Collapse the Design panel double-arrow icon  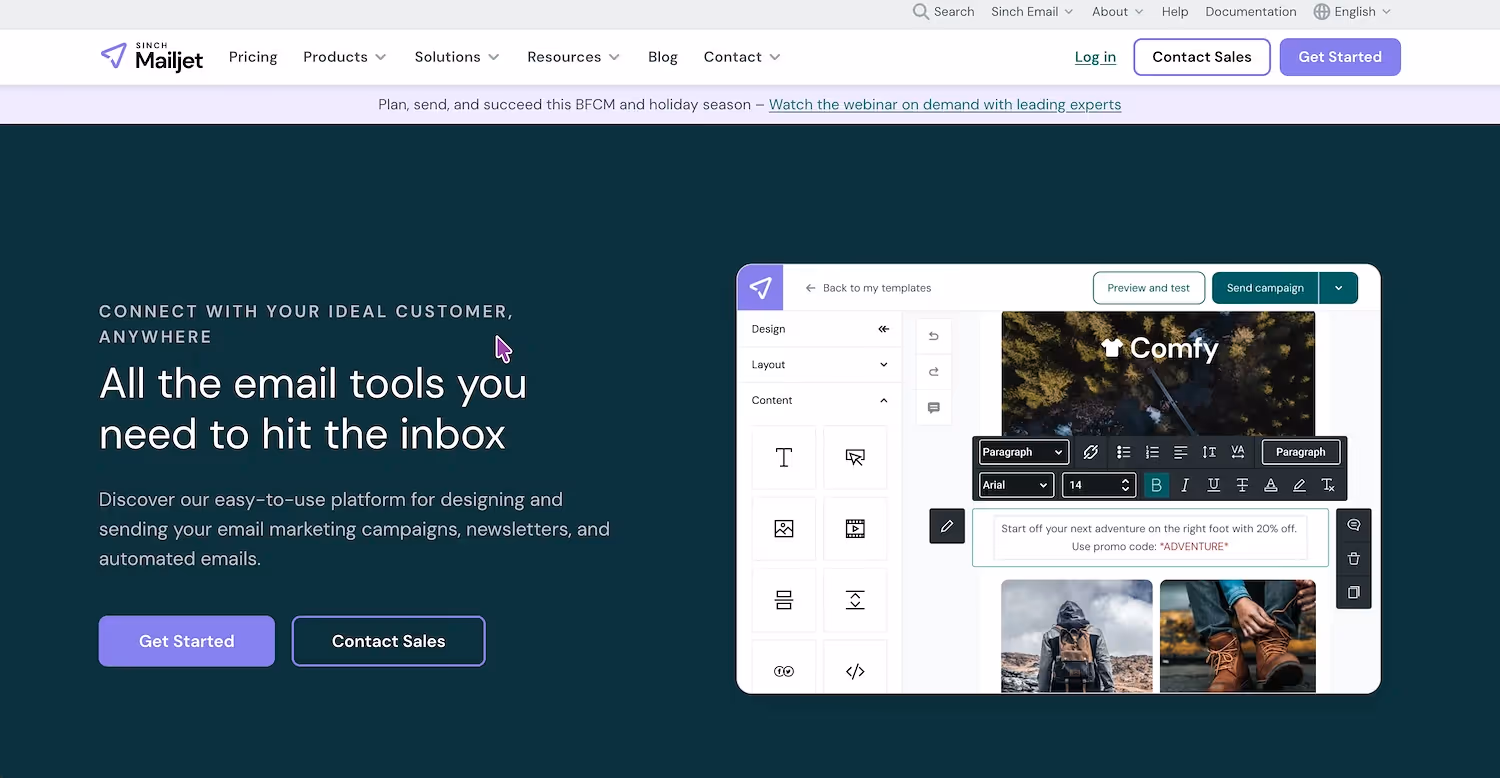pyautogui.click(x=883, y=329)
